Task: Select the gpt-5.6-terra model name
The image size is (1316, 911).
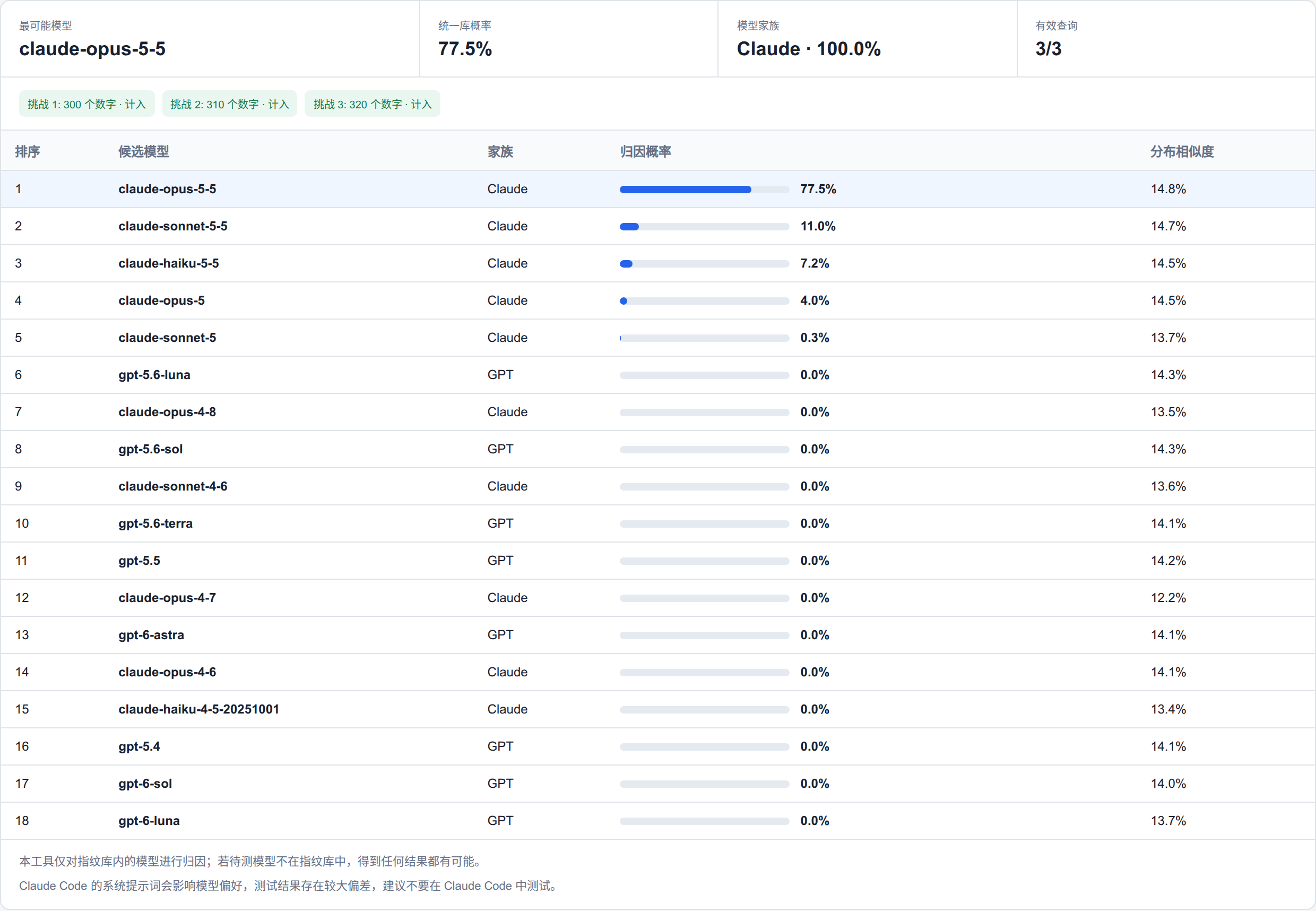Action: coord(155,523)
